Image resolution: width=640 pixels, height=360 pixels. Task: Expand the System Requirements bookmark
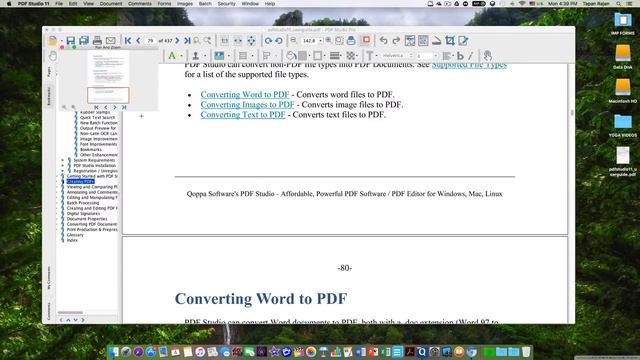62,160
